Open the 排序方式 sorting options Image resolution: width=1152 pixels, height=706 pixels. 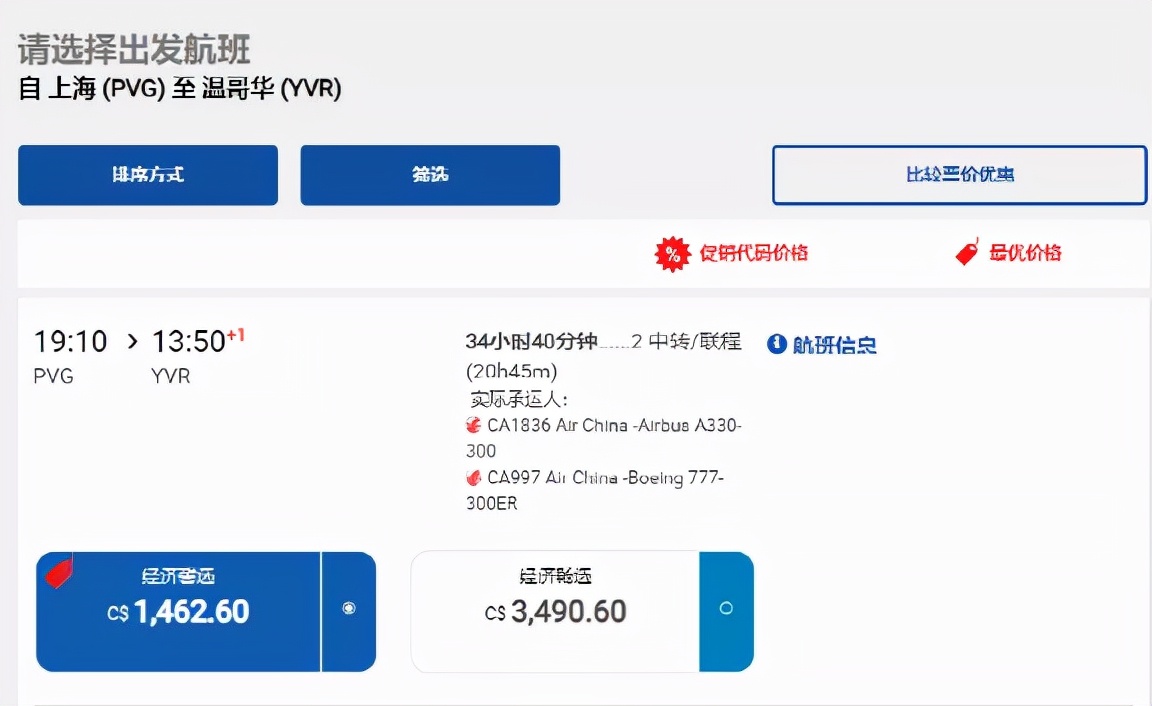(147, 175)
